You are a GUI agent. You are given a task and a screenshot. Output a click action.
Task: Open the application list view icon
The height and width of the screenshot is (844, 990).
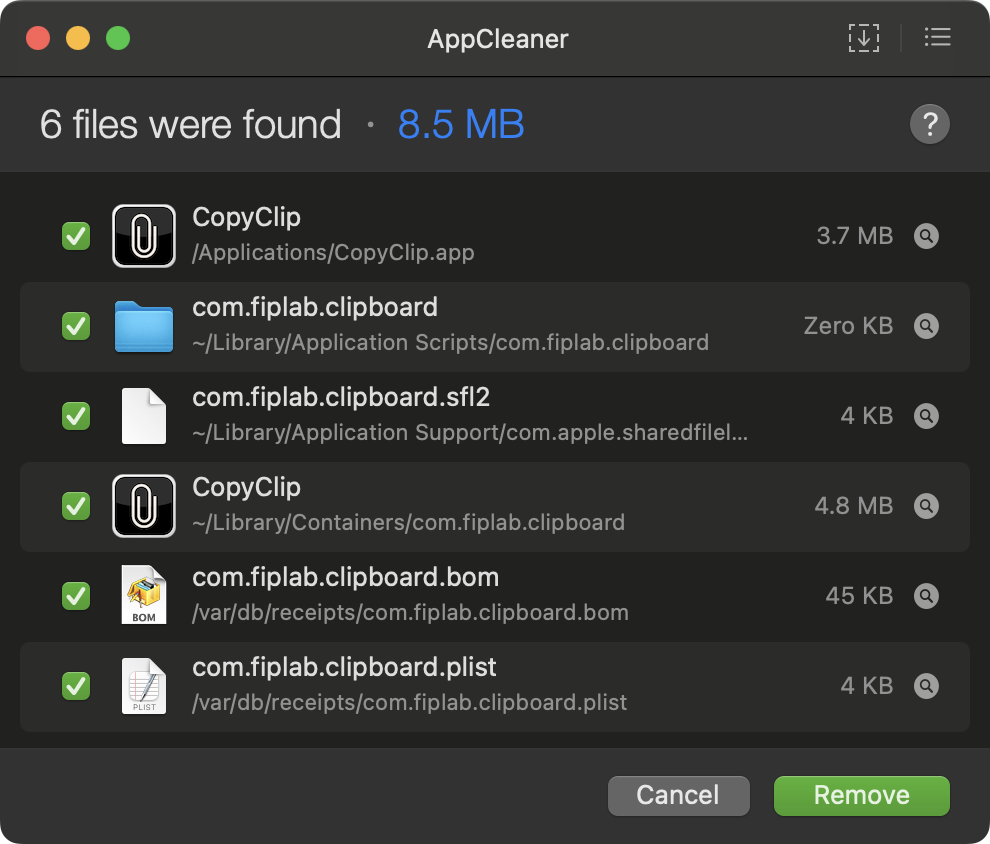tap(937, 38)
